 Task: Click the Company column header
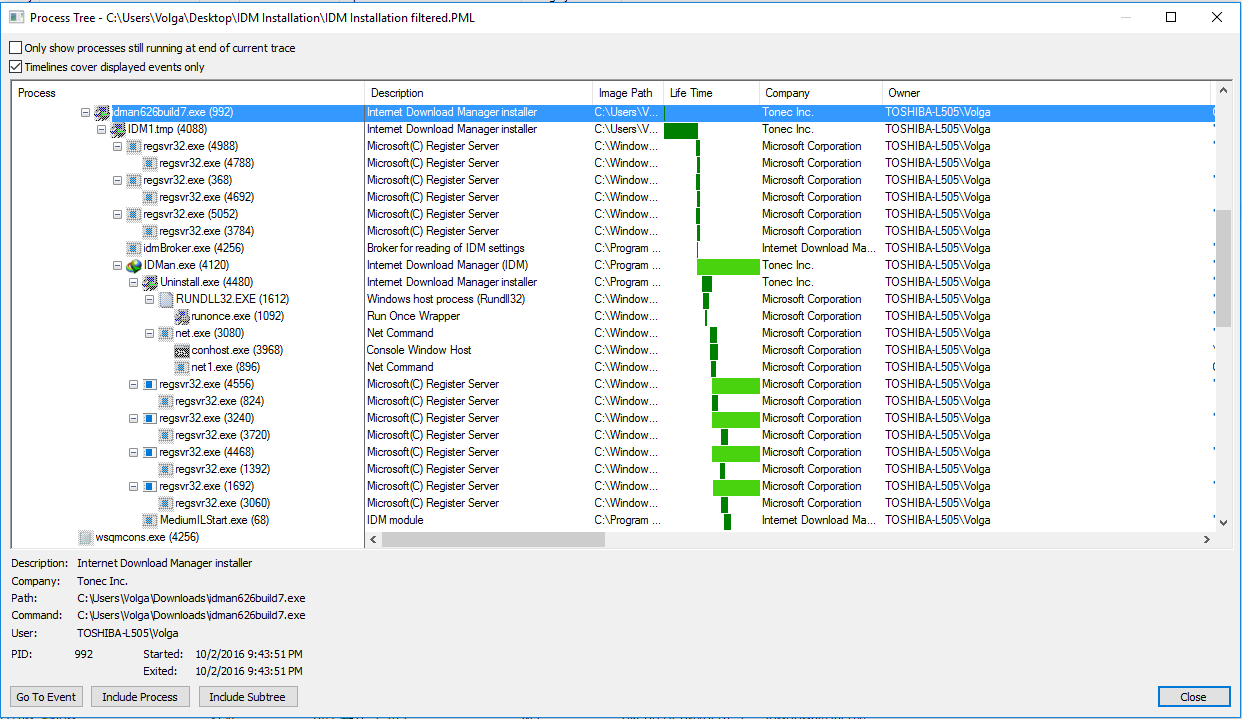click(x=820, y=93)
